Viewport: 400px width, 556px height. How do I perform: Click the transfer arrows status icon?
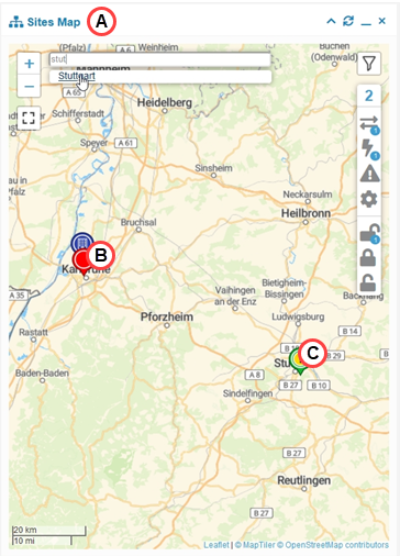[369, 124]
